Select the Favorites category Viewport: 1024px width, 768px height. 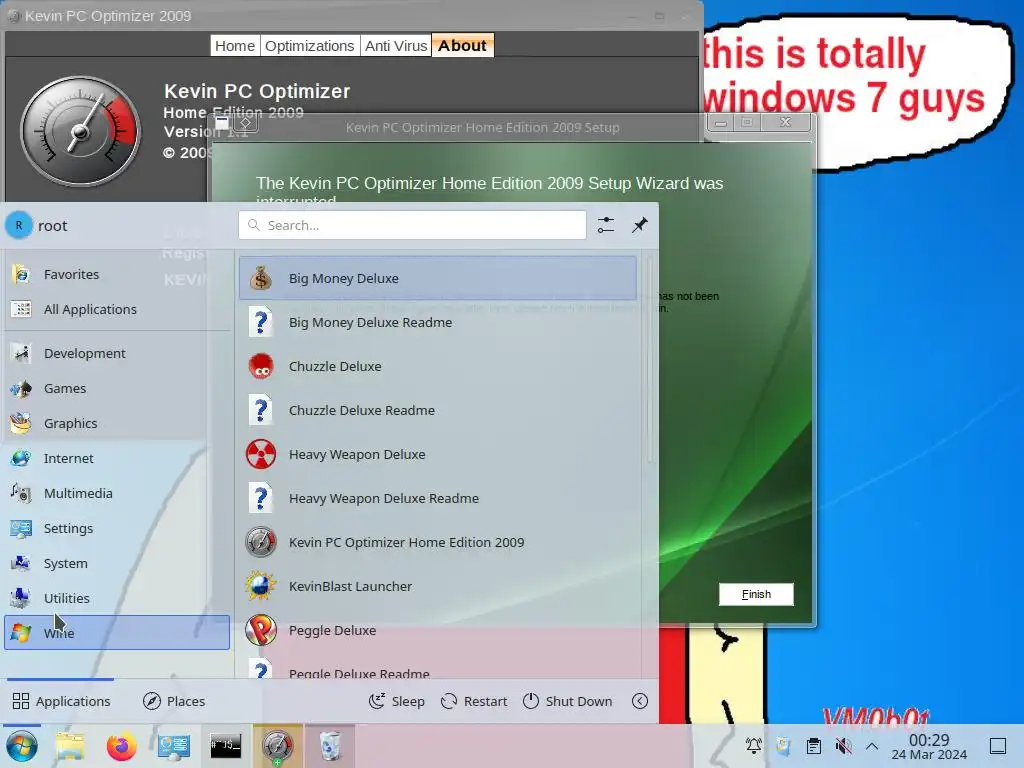coord(117,274)
